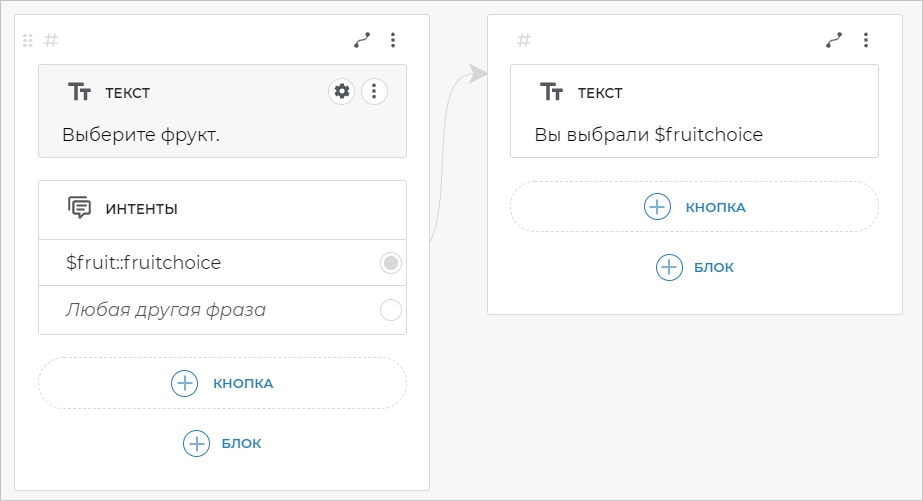Click the "Вы выбрали $fruitchoice" text

click(649, 135)
